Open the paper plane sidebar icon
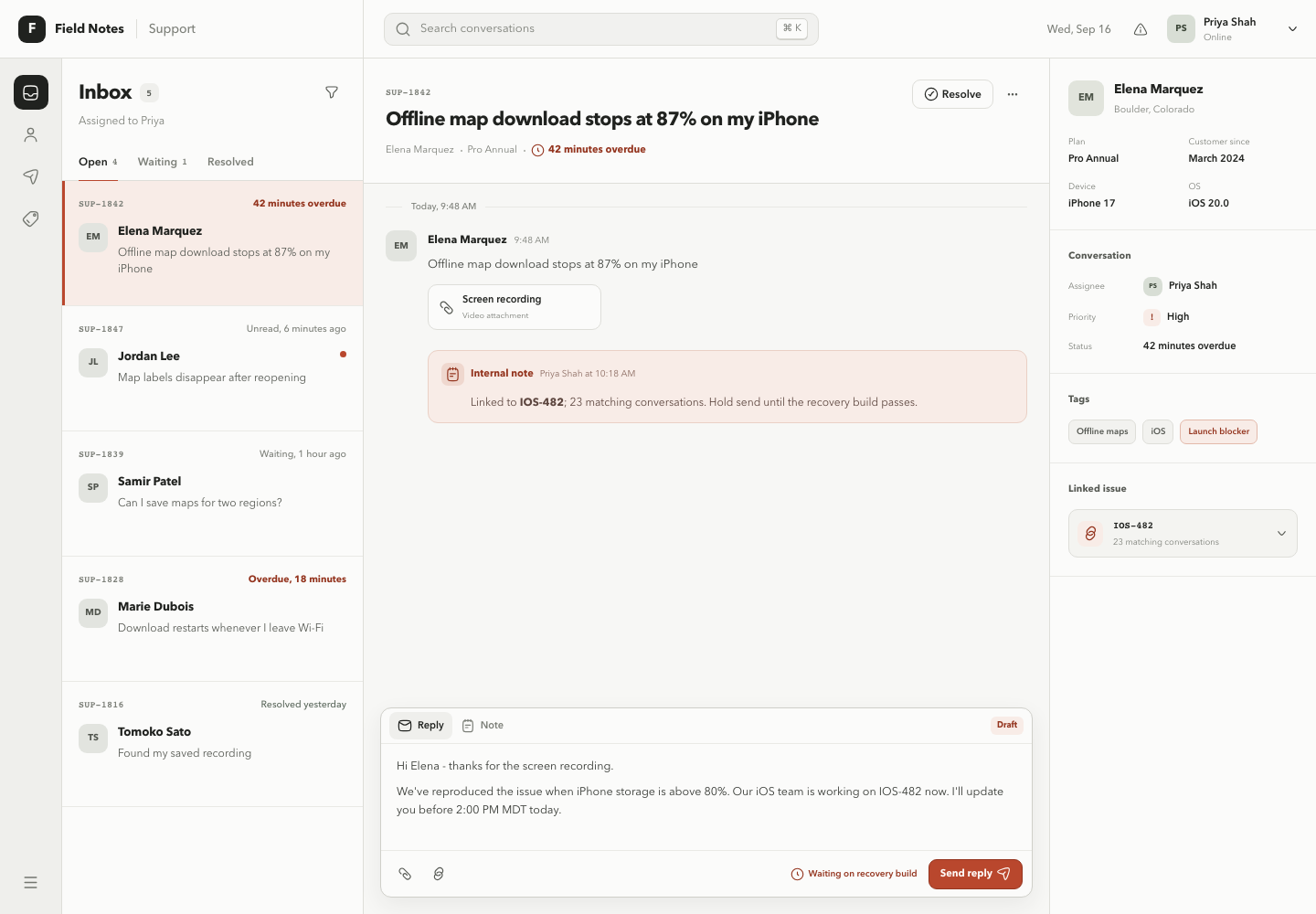The width and height of the screenshot is (1316, 914). point(31,177)
